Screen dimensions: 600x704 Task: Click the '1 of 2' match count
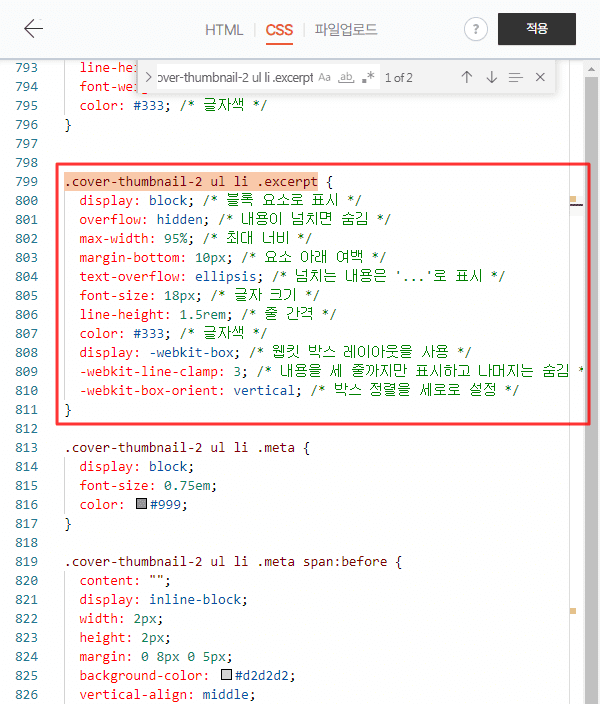tap(399, 78)
